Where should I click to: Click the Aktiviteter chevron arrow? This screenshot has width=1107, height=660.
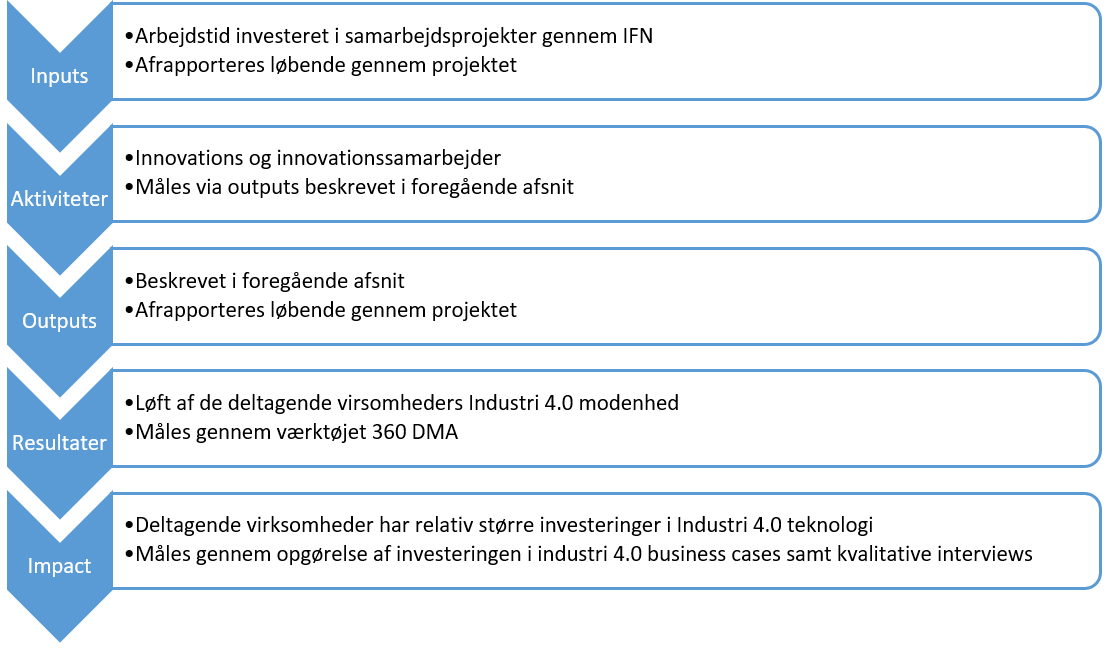pos(59,199)
